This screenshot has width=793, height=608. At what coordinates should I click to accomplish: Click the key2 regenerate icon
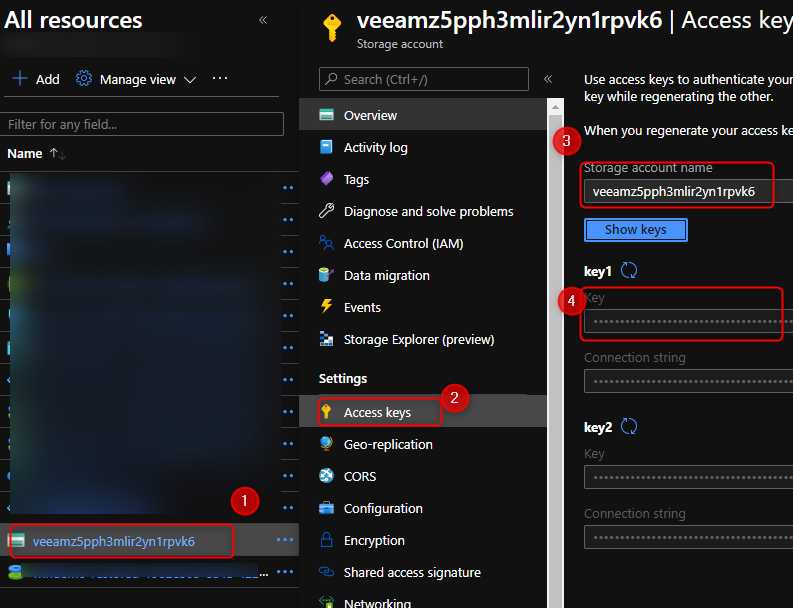[x=629, y=427]
